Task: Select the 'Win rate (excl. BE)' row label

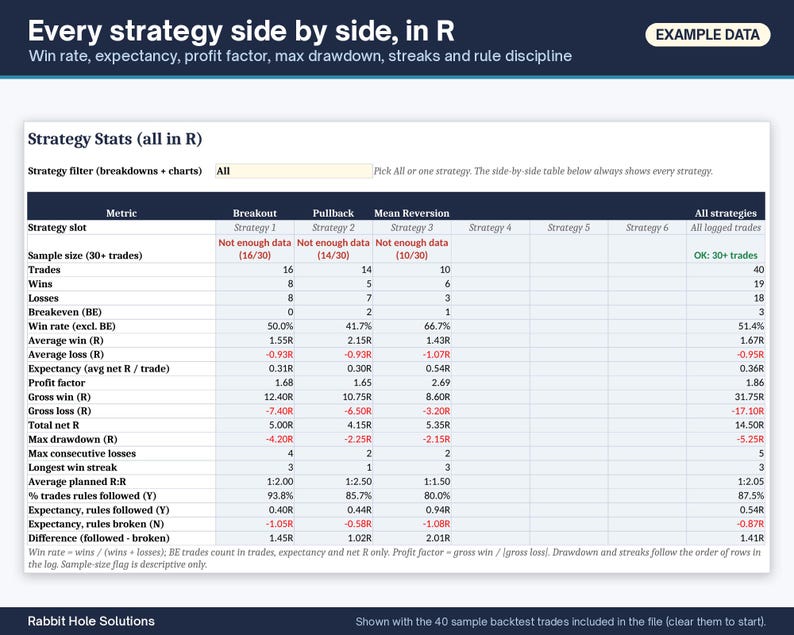Action: point(72,326)
